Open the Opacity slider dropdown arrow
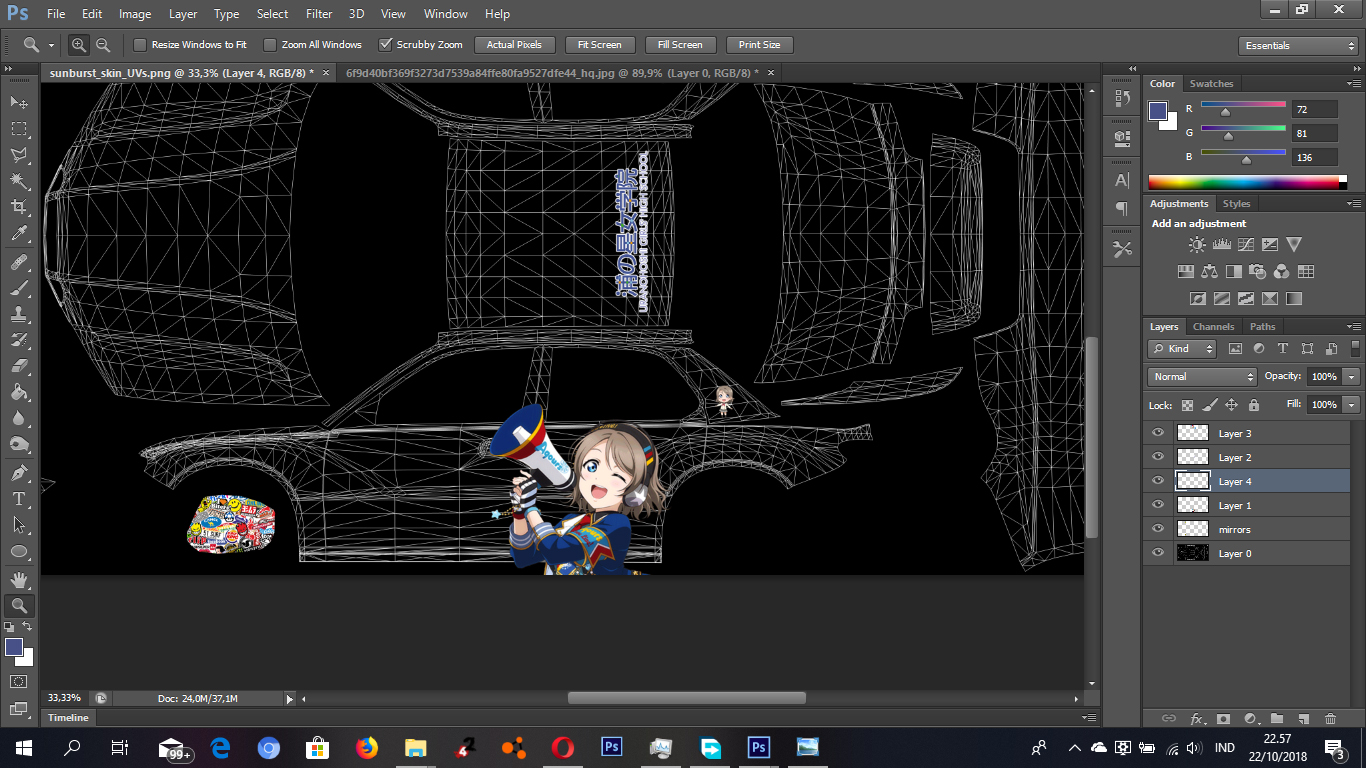 pos(1352,377)
